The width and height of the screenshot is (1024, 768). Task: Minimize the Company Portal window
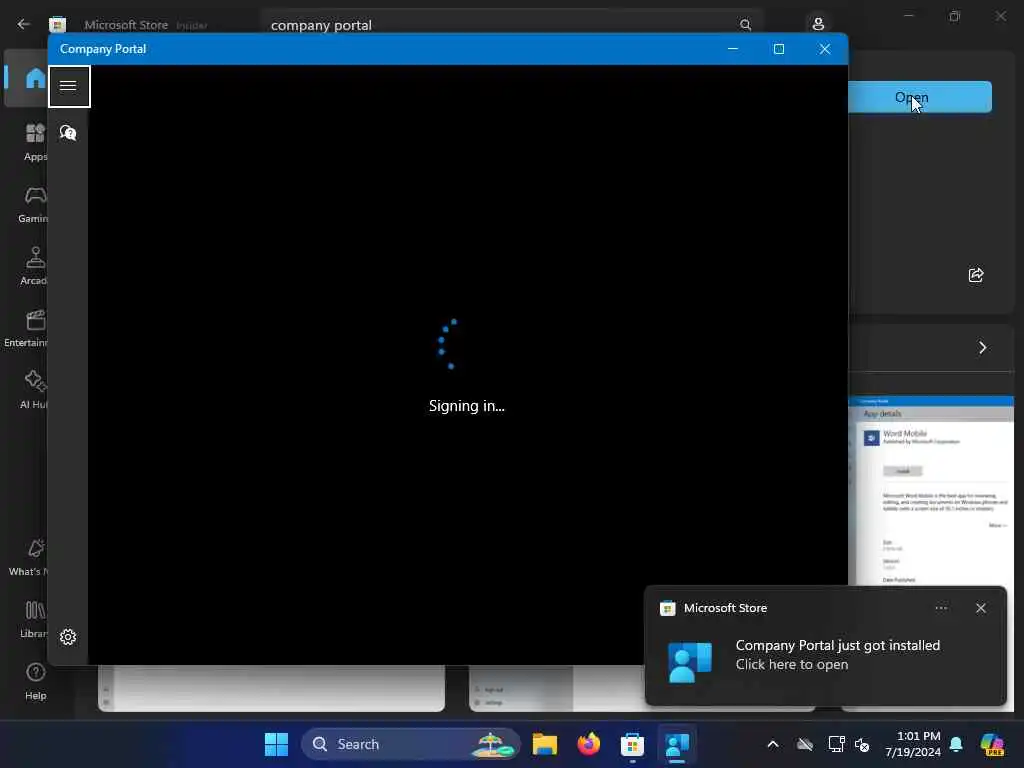coord(733,49)
